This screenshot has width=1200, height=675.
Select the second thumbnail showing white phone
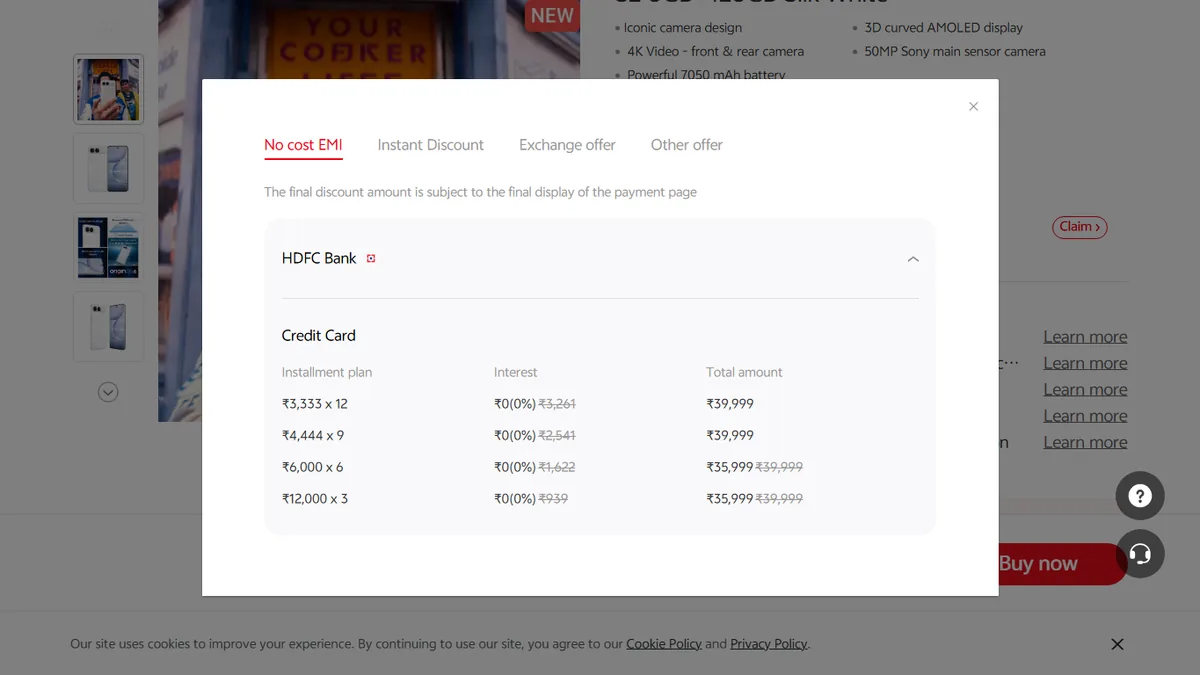click(x=108, y=168)
